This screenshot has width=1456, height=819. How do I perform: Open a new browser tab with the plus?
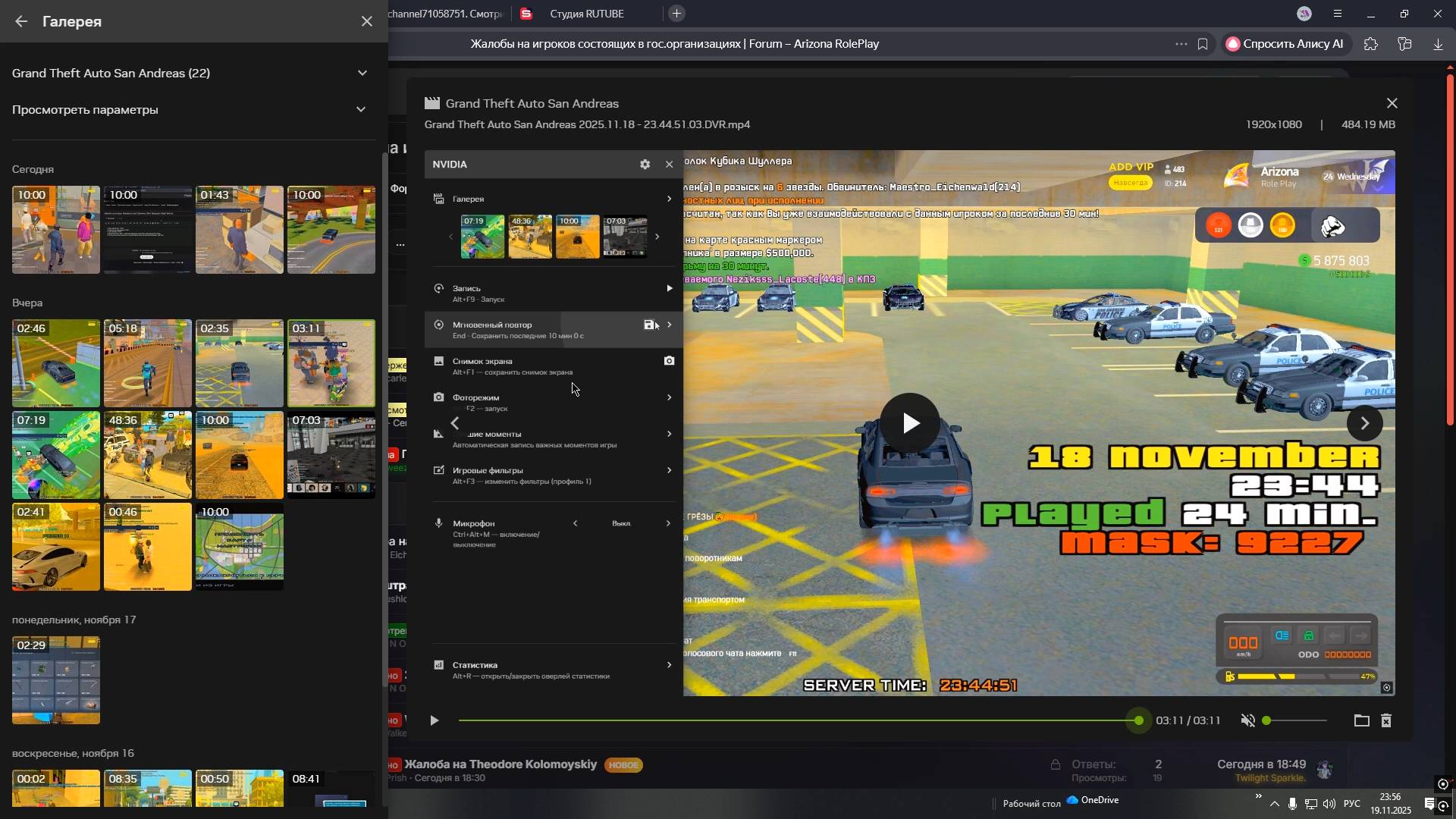(676, 14)
